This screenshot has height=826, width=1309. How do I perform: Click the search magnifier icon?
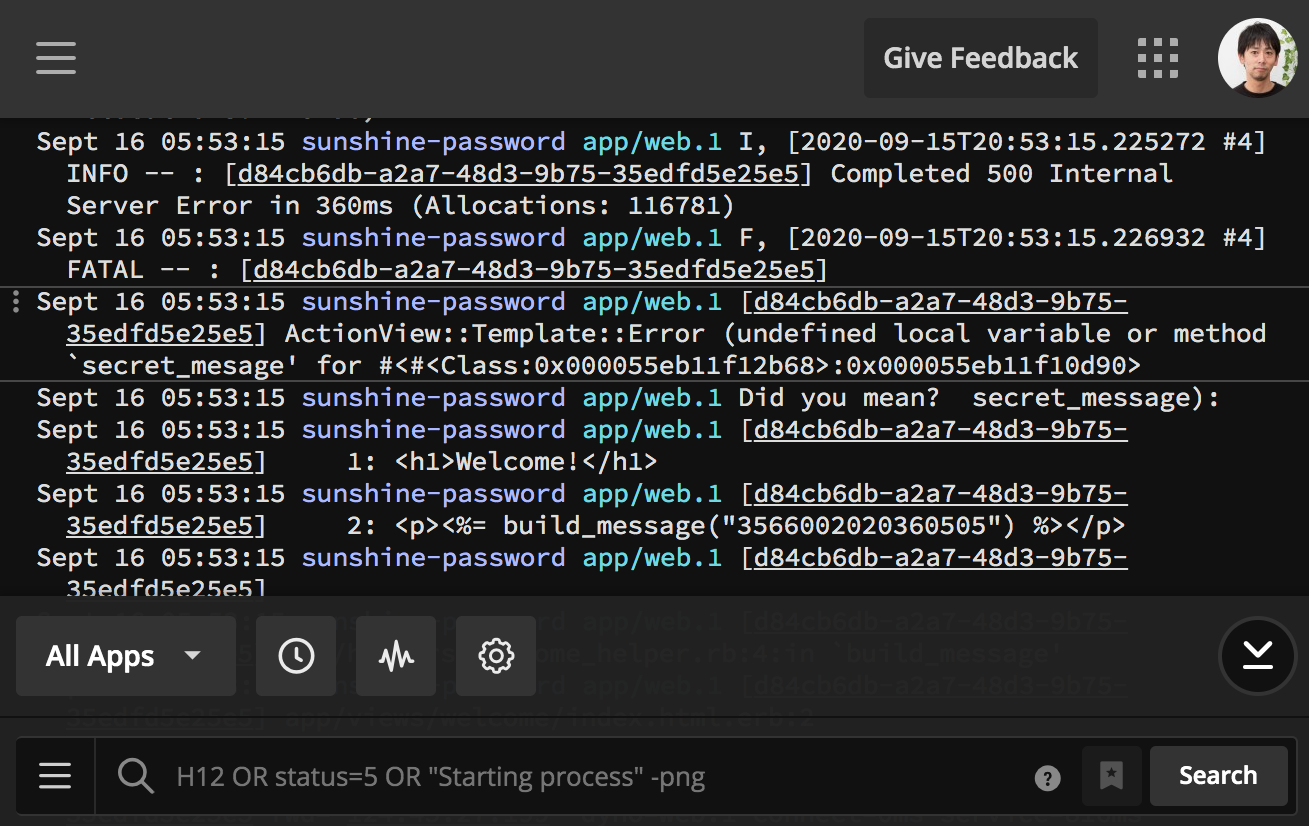[x=136, y=775]
